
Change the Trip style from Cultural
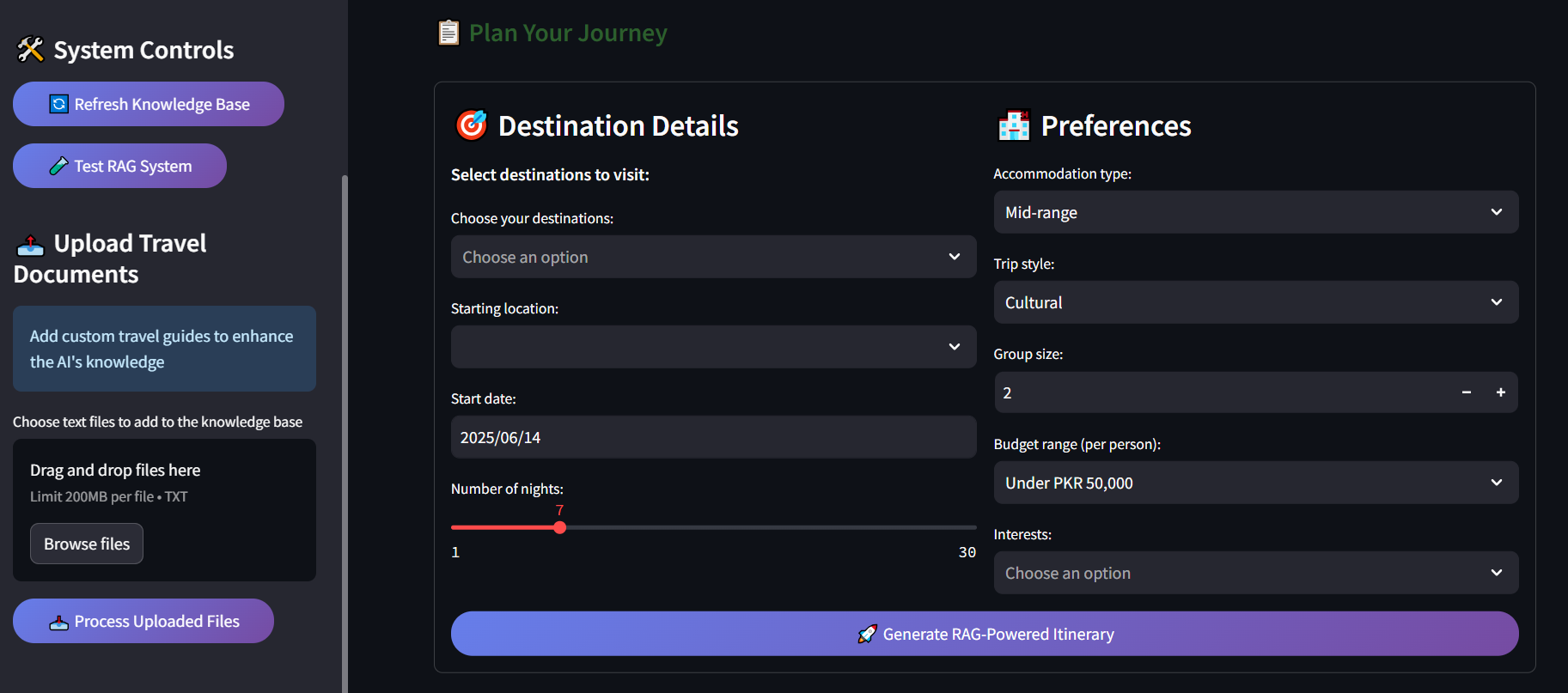(x=1255, y=302)
